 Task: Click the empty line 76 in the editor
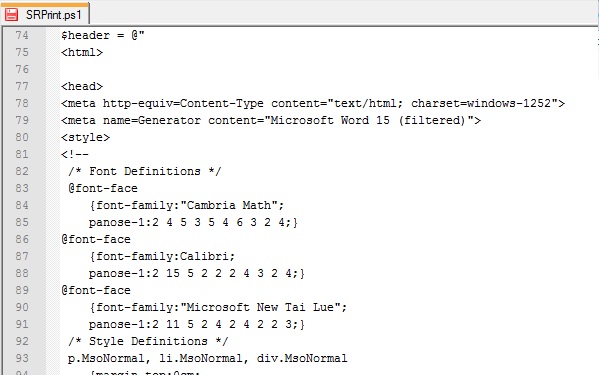coord(329,69)
